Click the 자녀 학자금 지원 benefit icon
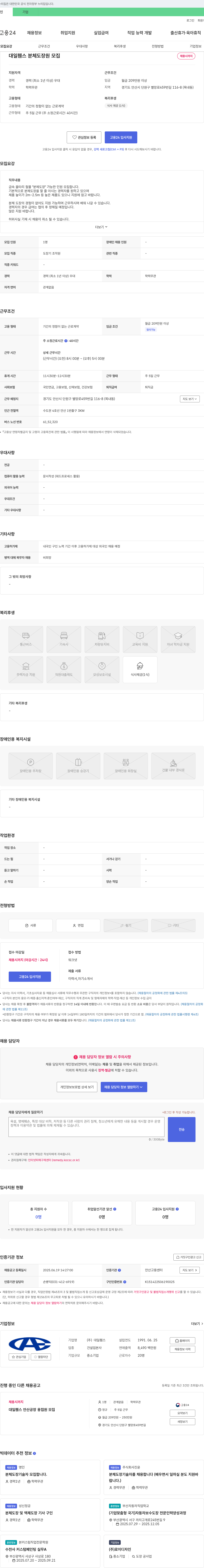Screen dimensions: 204x1568 pos(178,639)
